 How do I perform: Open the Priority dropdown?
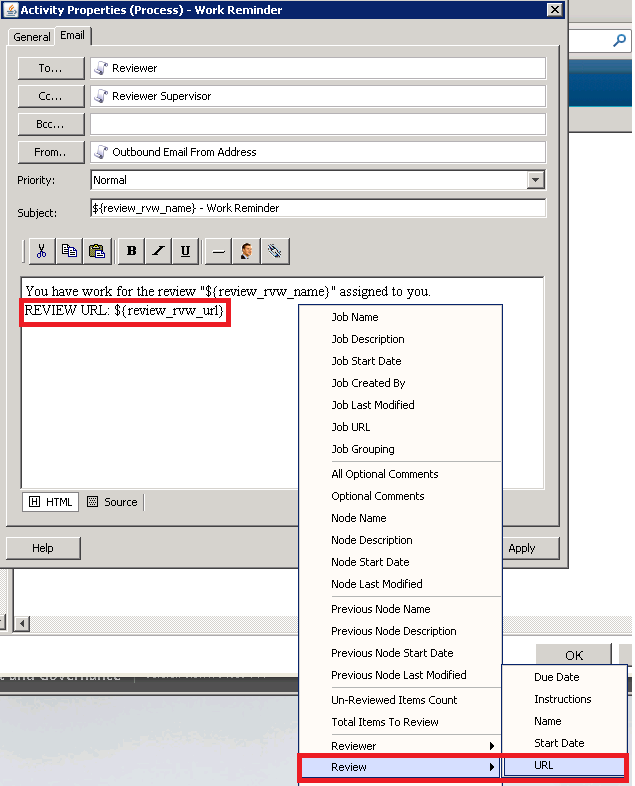point(536,180)
